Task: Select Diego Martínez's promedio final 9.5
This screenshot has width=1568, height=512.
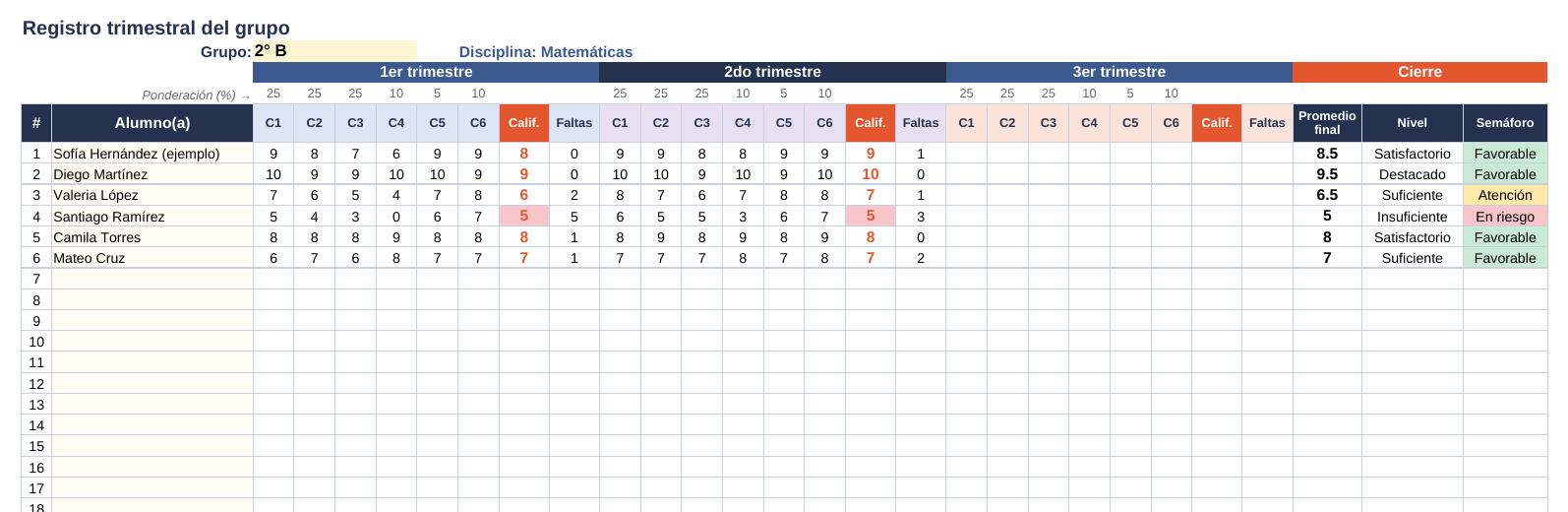Action: tap(1327, 174)
